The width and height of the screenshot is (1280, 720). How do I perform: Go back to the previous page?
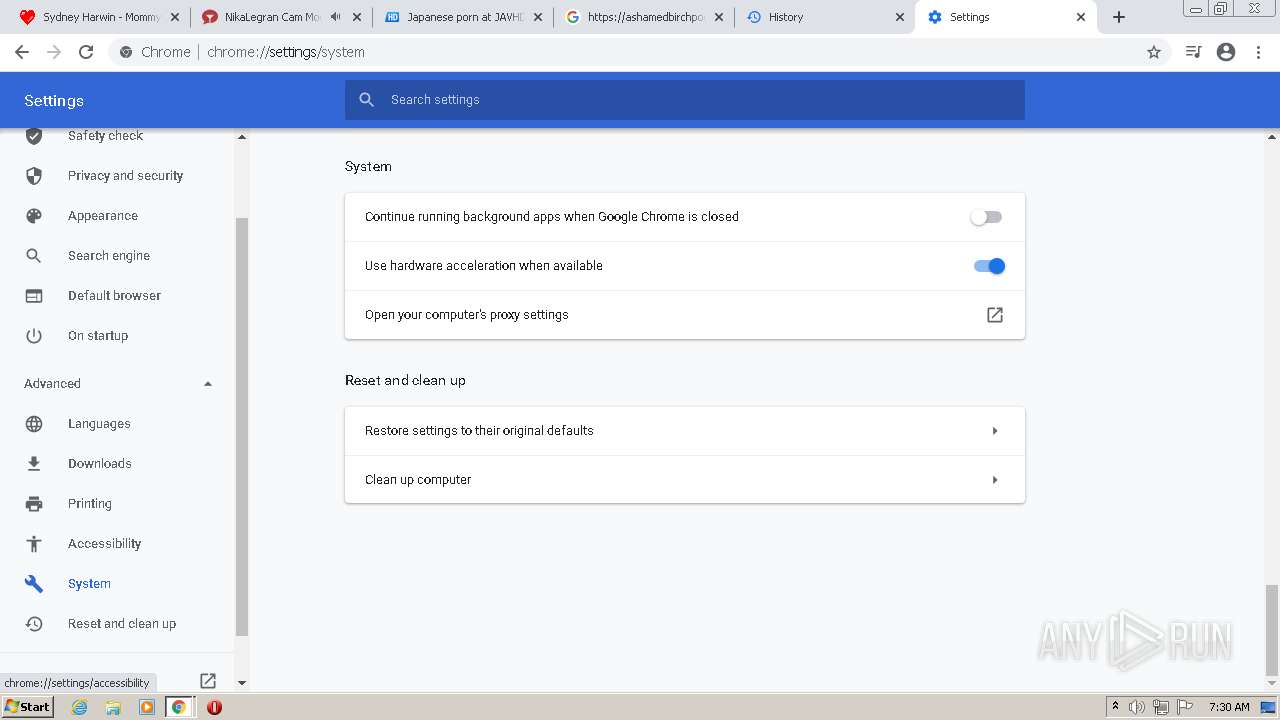tap(22, 52)
